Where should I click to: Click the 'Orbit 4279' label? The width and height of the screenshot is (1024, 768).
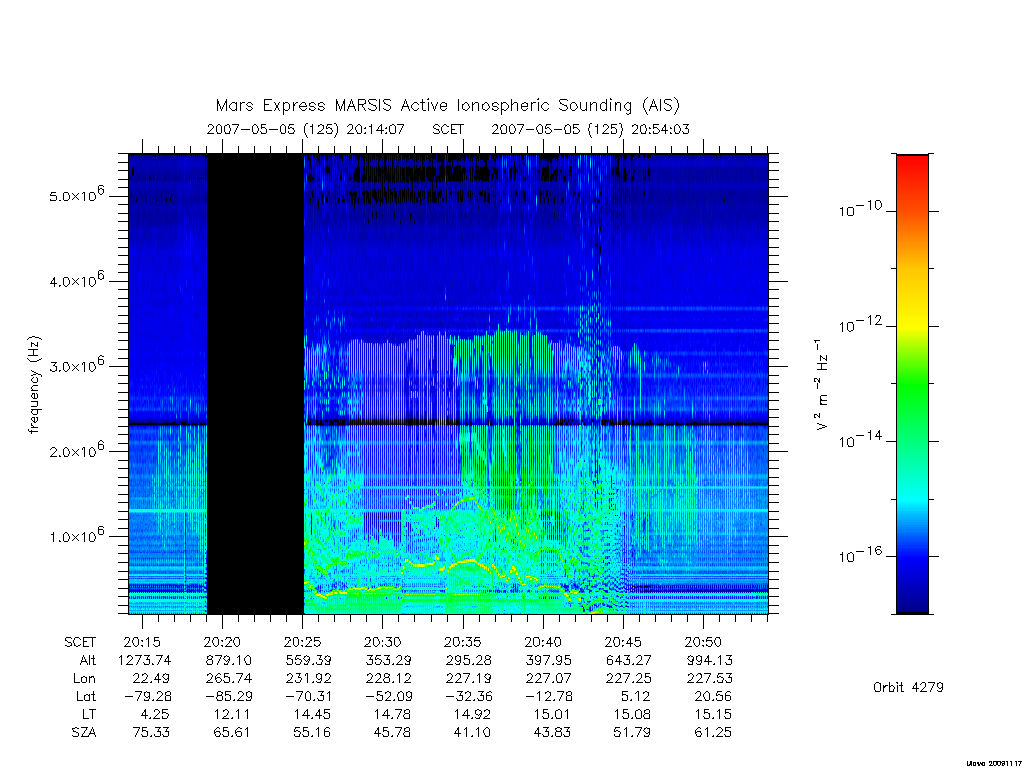point(908,687)
